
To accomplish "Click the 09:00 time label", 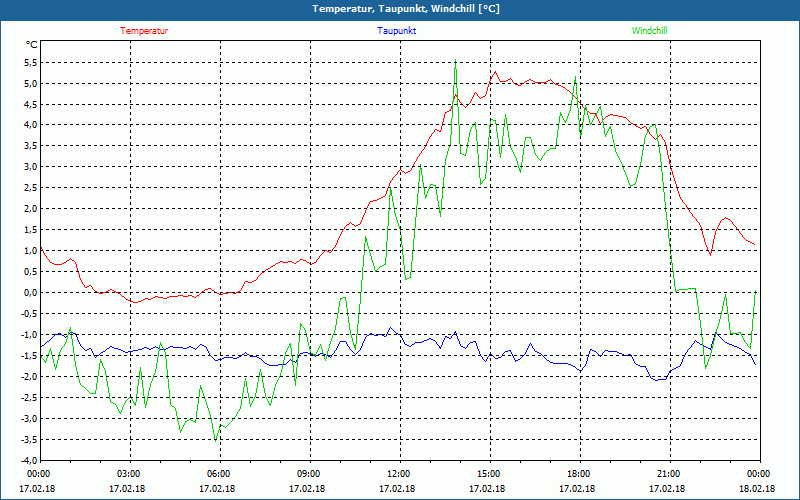I will pos(307,474).
